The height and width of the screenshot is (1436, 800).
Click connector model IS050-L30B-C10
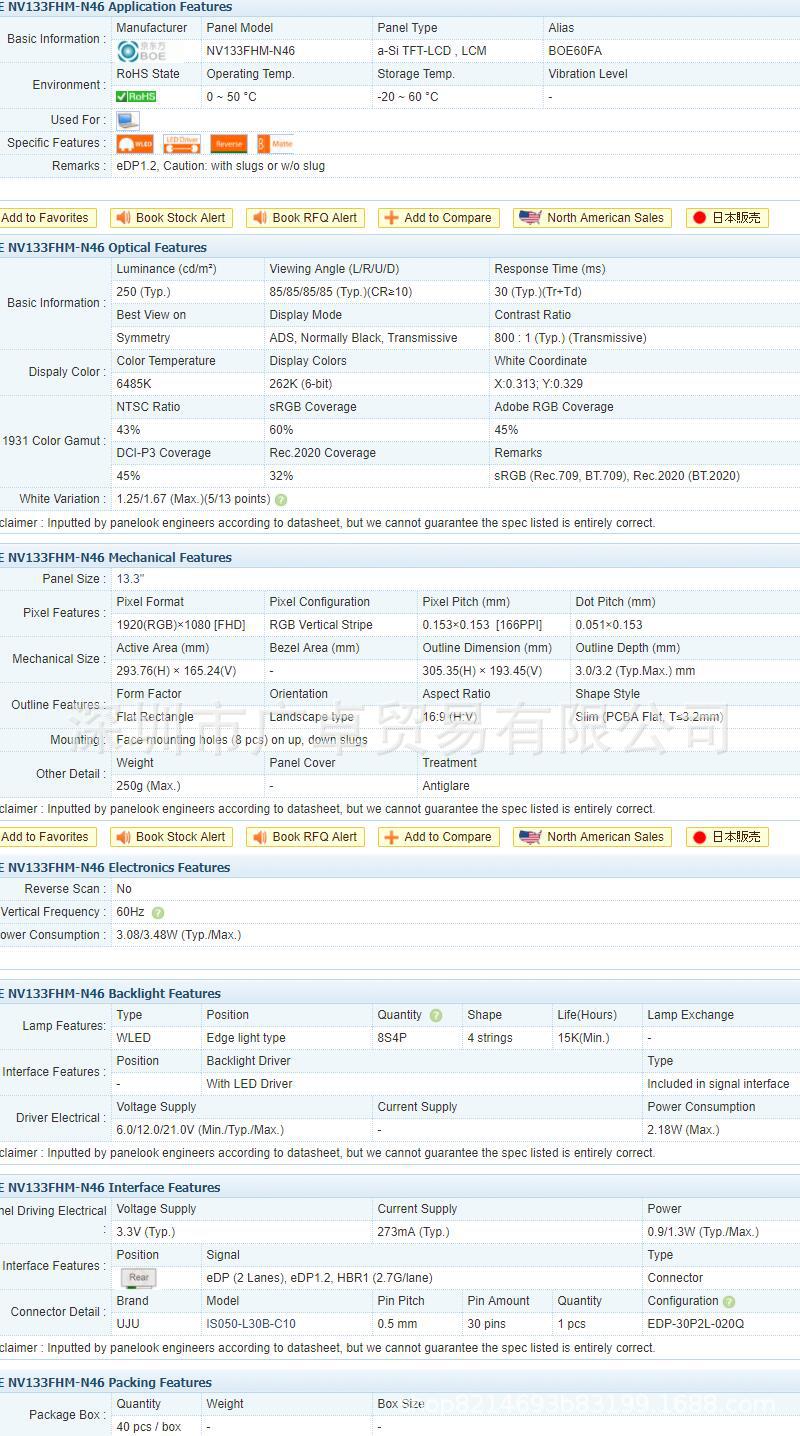tap(251, 1324)
